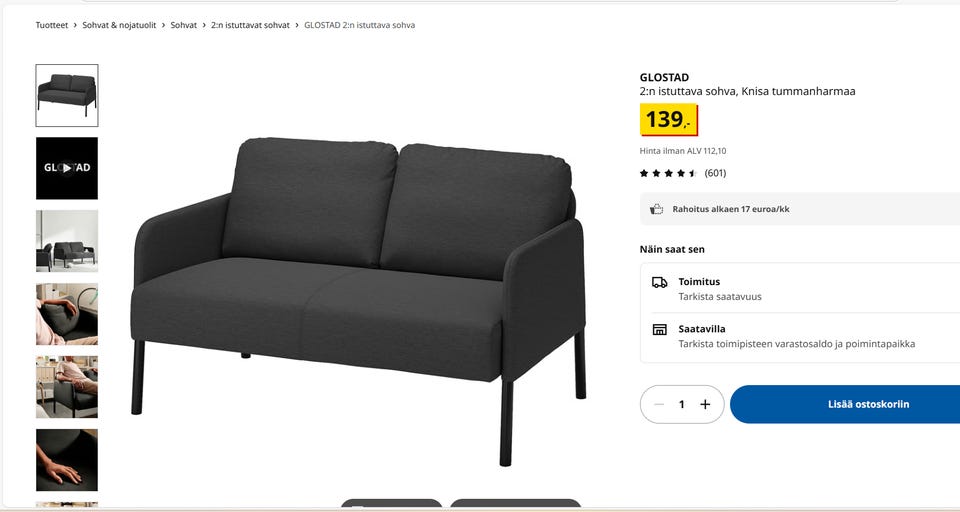960x512 pixels.
Task: Click the quantity input field showing 1
Action: [x=681, y=404]
